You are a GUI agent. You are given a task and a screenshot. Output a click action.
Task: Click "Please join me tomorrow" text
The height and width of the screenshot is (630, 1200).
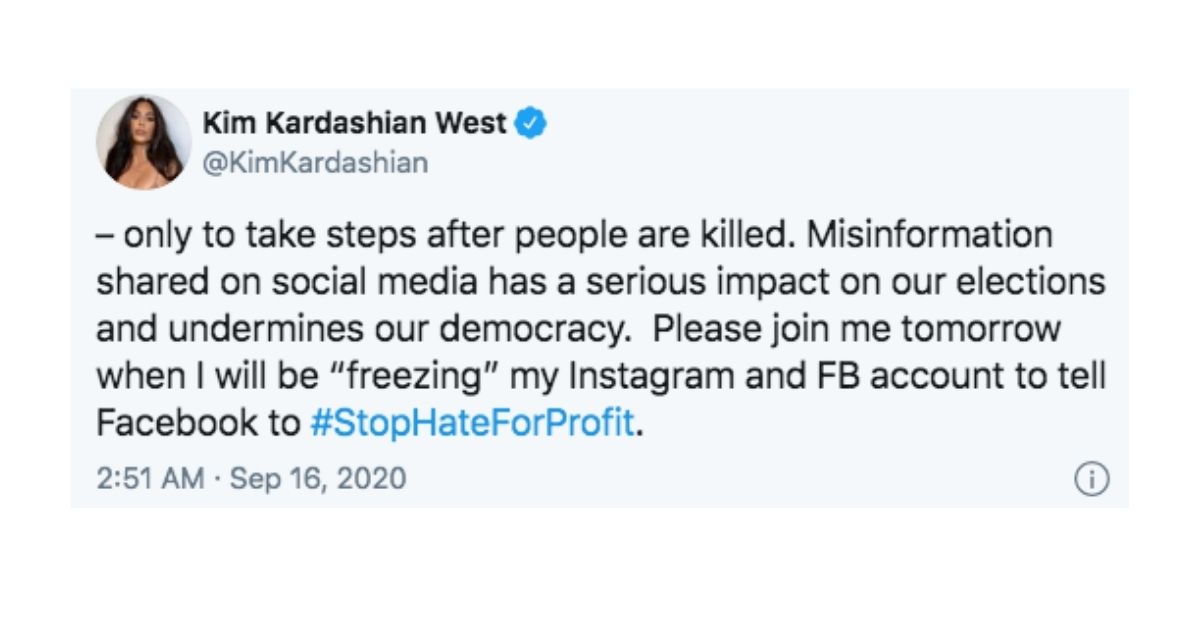click(x=860, y=330)
